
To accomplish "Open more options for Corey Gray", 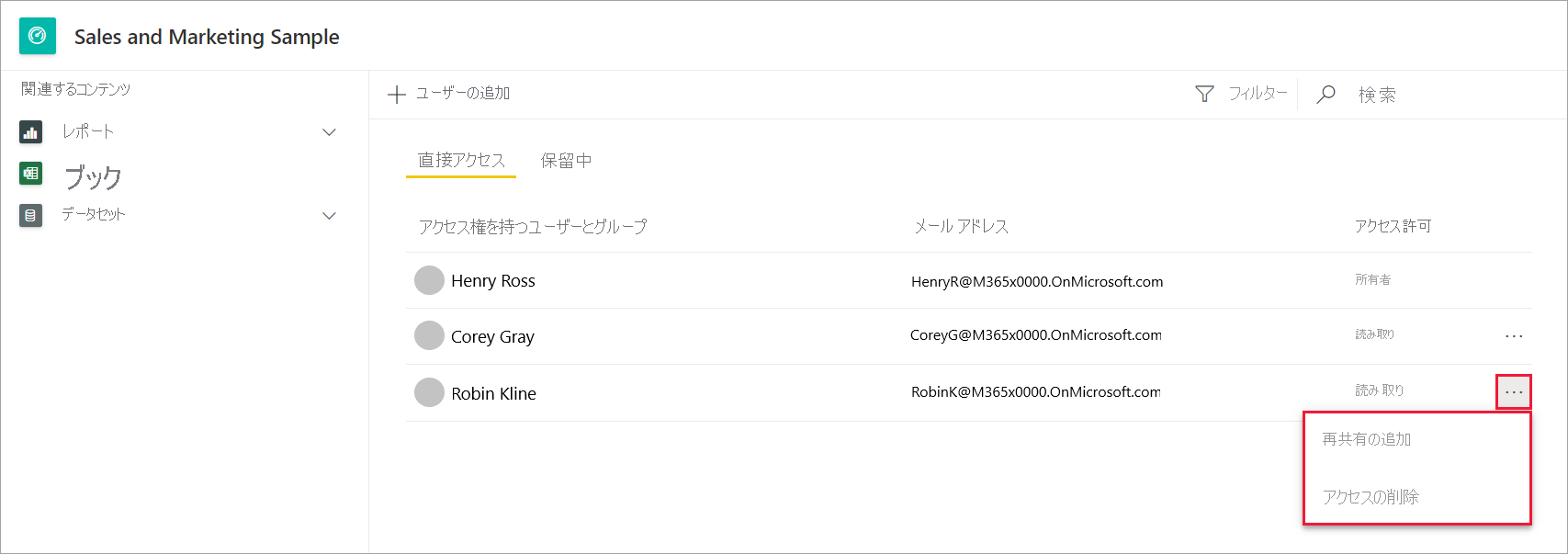I will [1514, 336].
